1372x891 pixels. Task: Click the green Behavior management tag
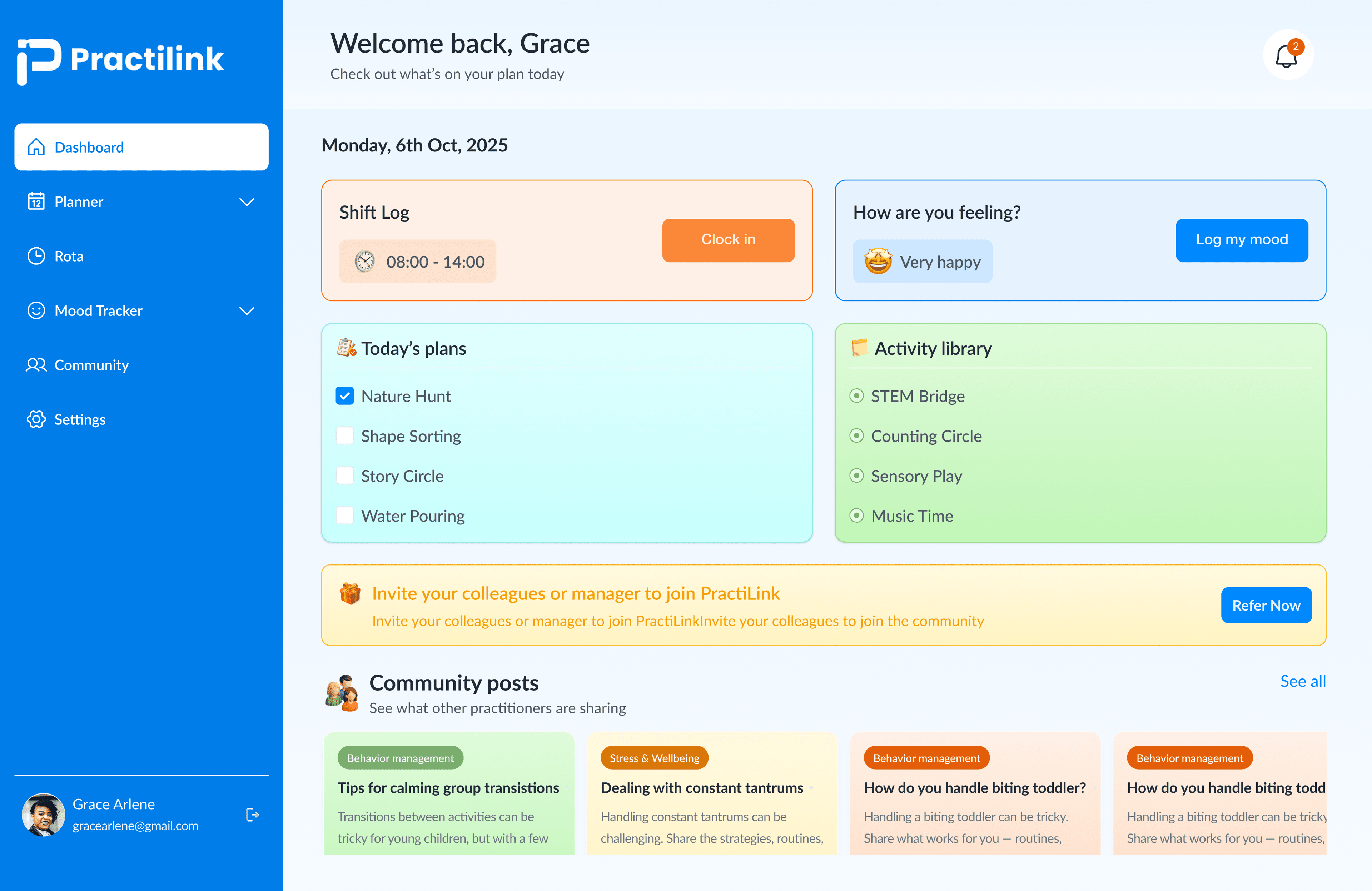(x=401, y=758)
